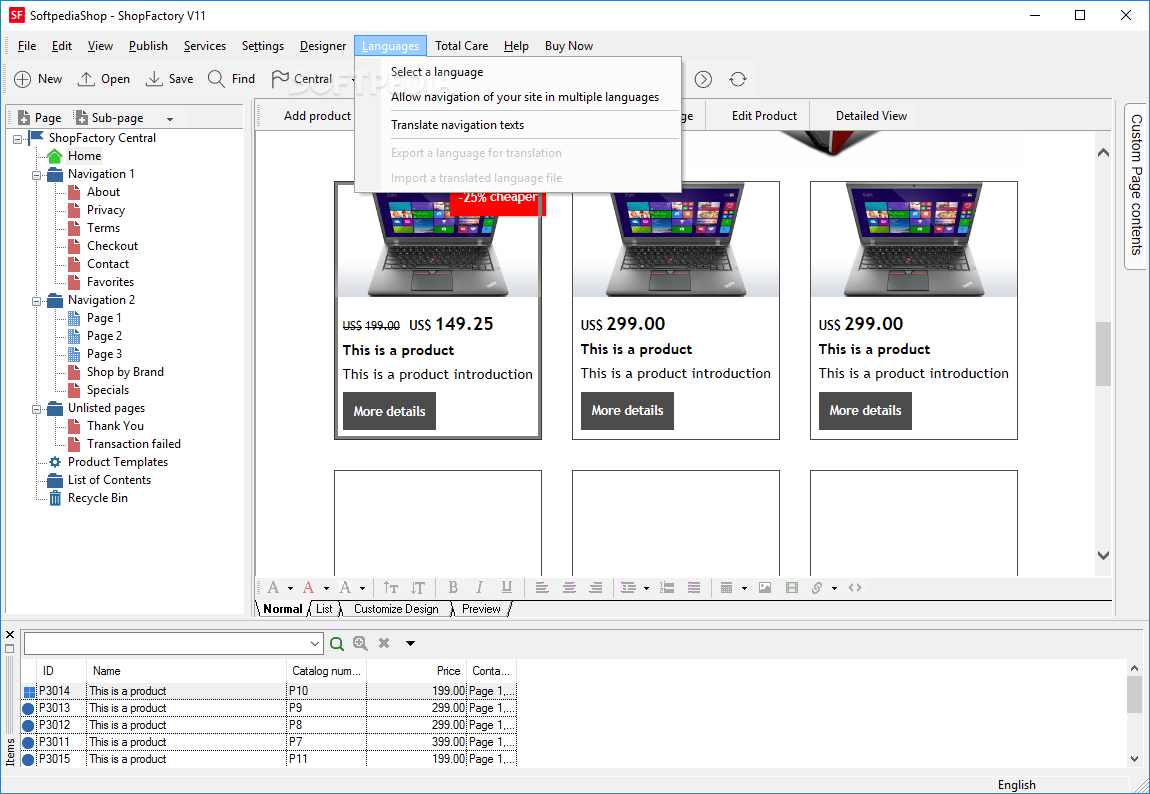Viewport: 1150px width, 794px height.
Task: Open the highlight color dropdown arrow
Action: (x=362, y=589)
